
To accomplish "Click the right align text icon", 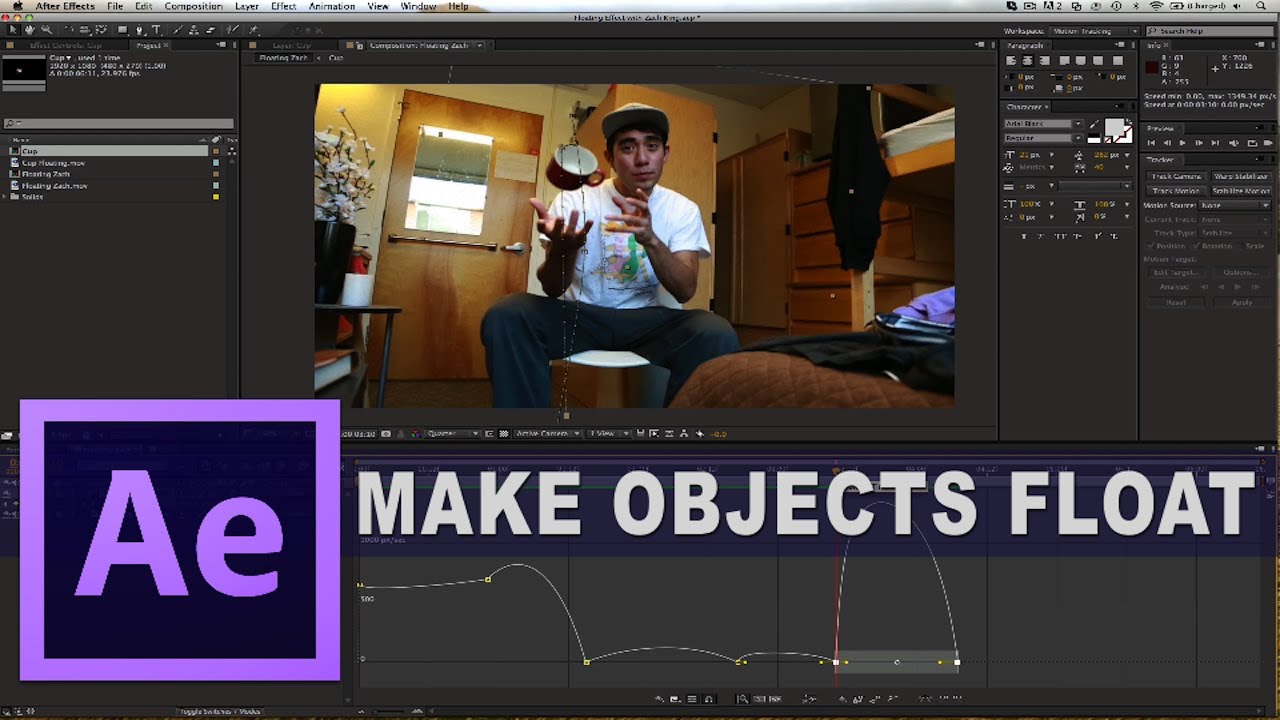I will click(1044, 60).
